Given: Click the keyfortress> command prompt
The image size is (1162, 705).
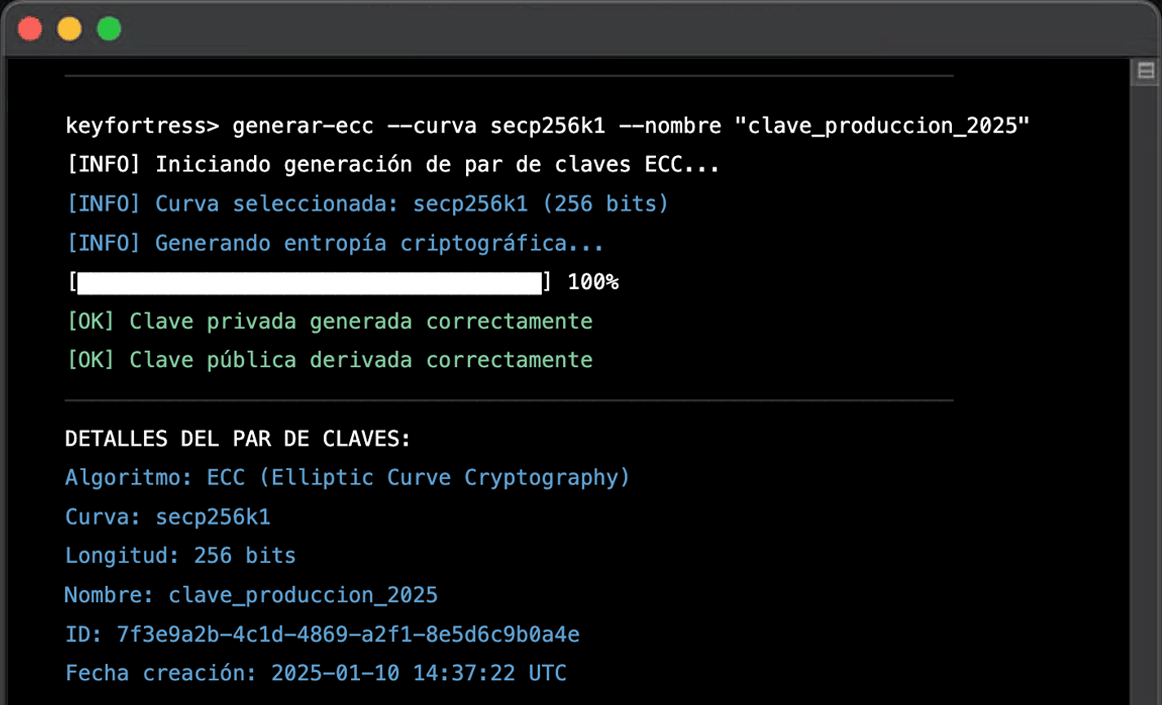Looking at the screenshot, I should [142, 126].
